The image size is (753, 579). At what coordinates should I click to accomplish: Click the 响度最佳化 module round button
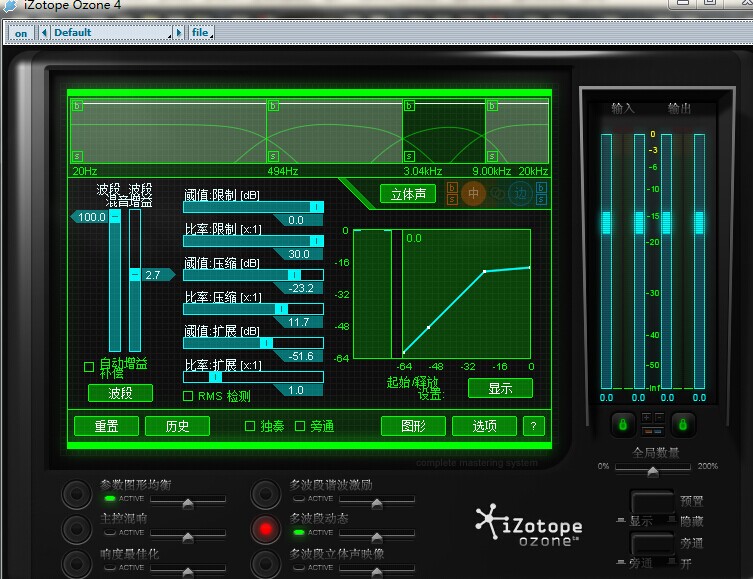76,563
